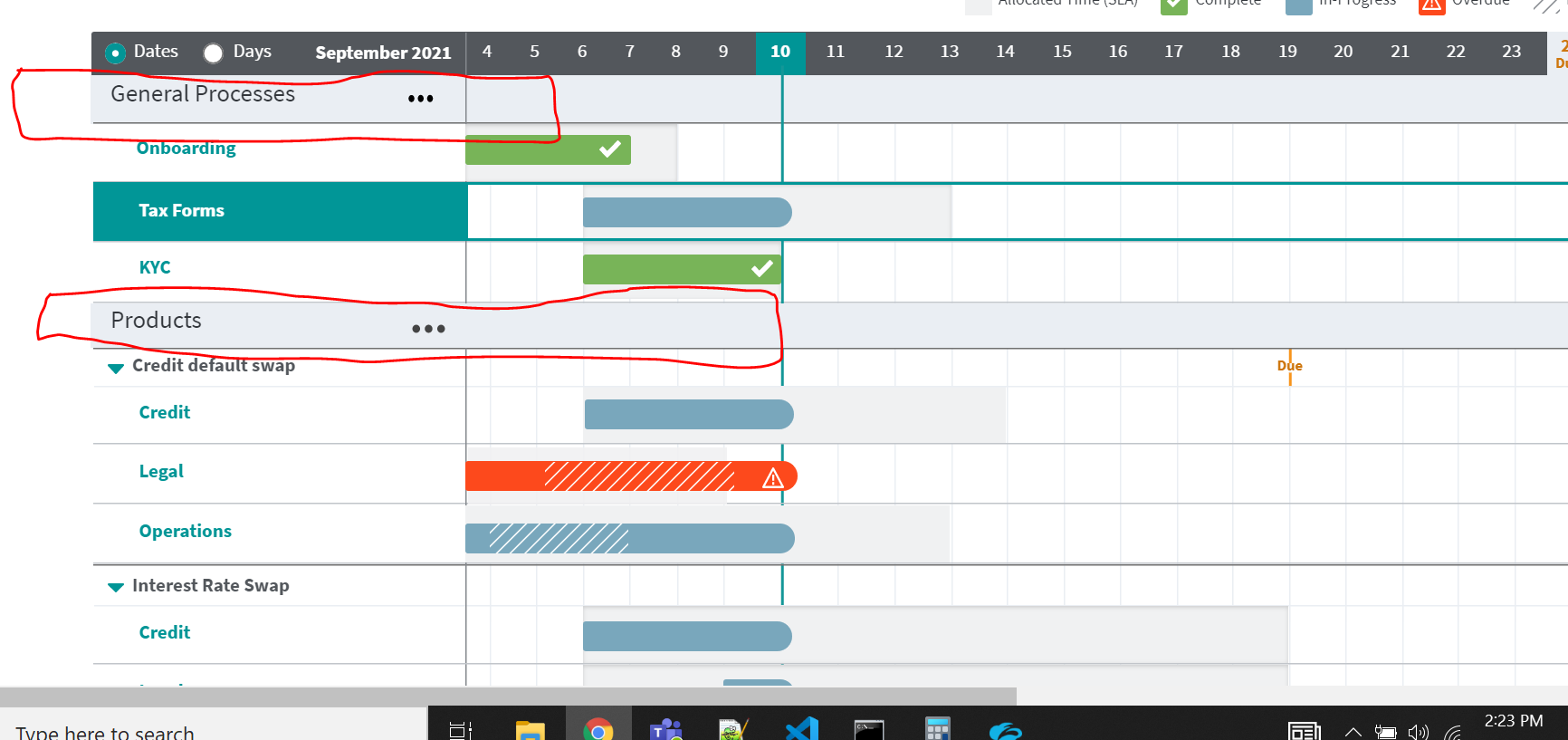Open Credit under Credit default swap

click(x=165, y=412)
